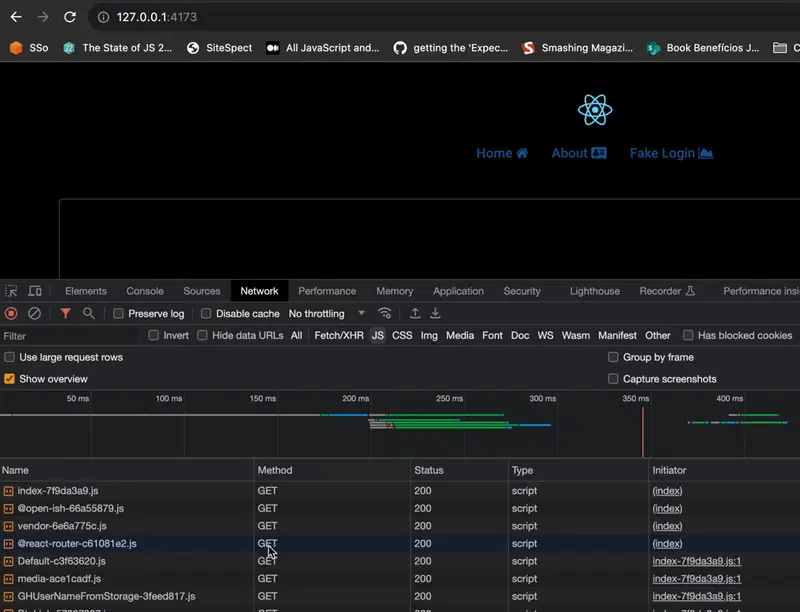Open network conditions wifi icon
Viewport: 800px width, 612px height.
click(385, 314)
